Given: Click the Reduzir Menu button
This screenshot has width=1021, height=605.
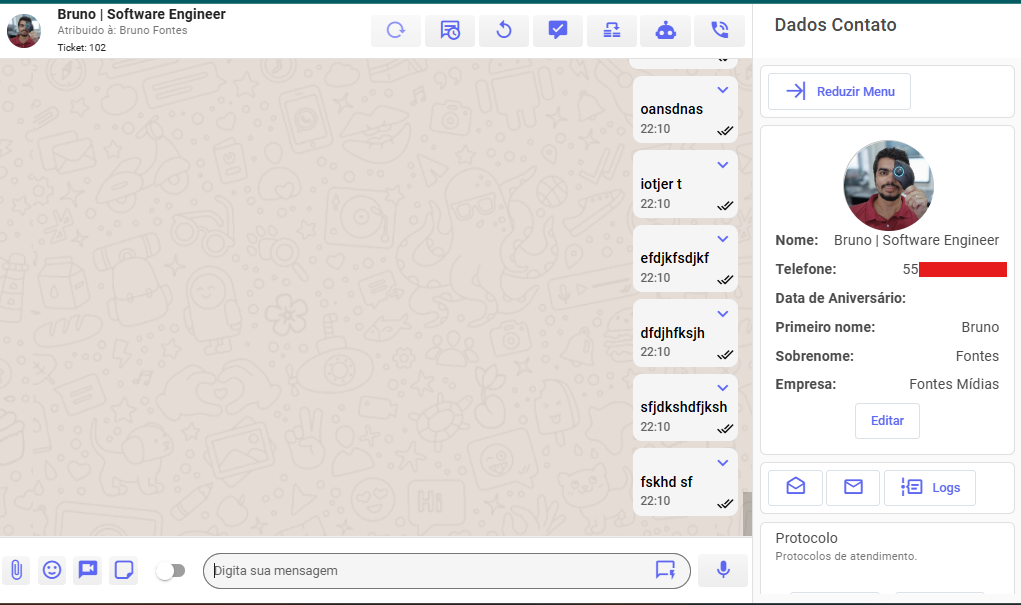Looking at the screenshot, I should click(839, 91).
